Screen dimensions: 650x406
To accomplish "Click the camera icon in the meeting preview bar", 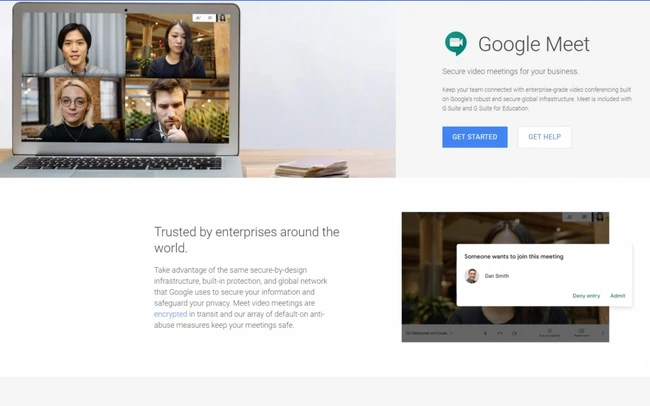I will point(514,333).
